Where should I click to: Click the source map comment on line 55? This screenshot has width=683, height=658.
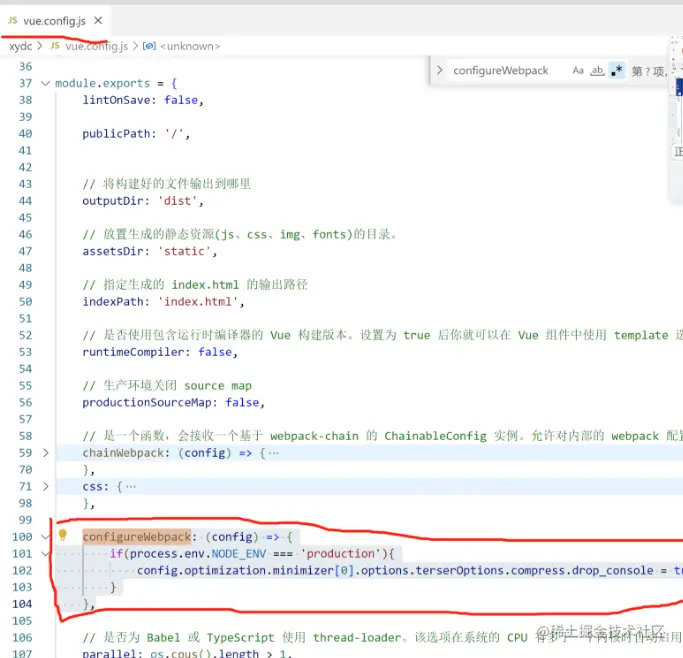tap(167, 386)
